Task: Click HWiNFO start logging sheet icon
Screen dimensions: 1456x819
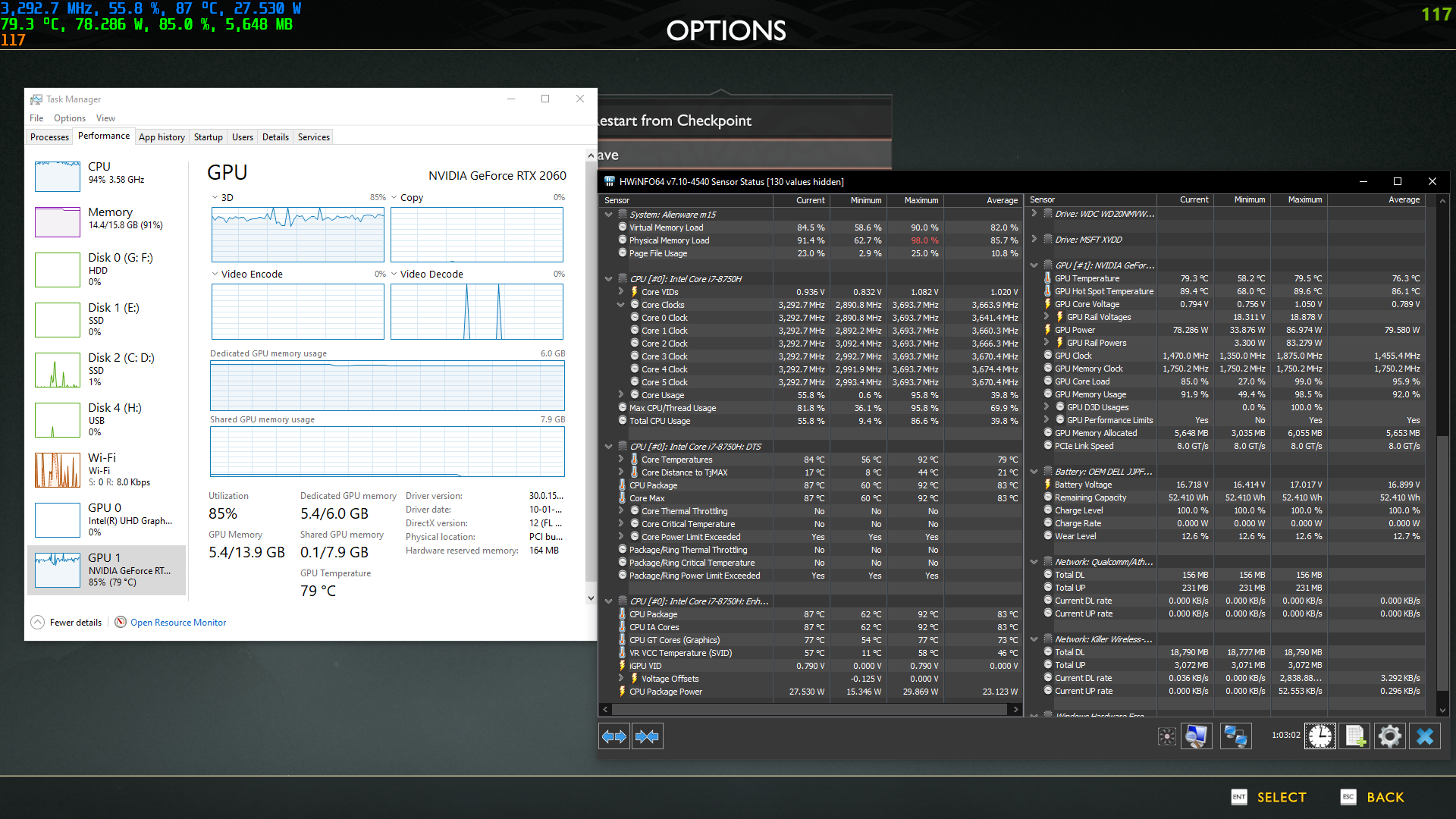Action: 1355,736
